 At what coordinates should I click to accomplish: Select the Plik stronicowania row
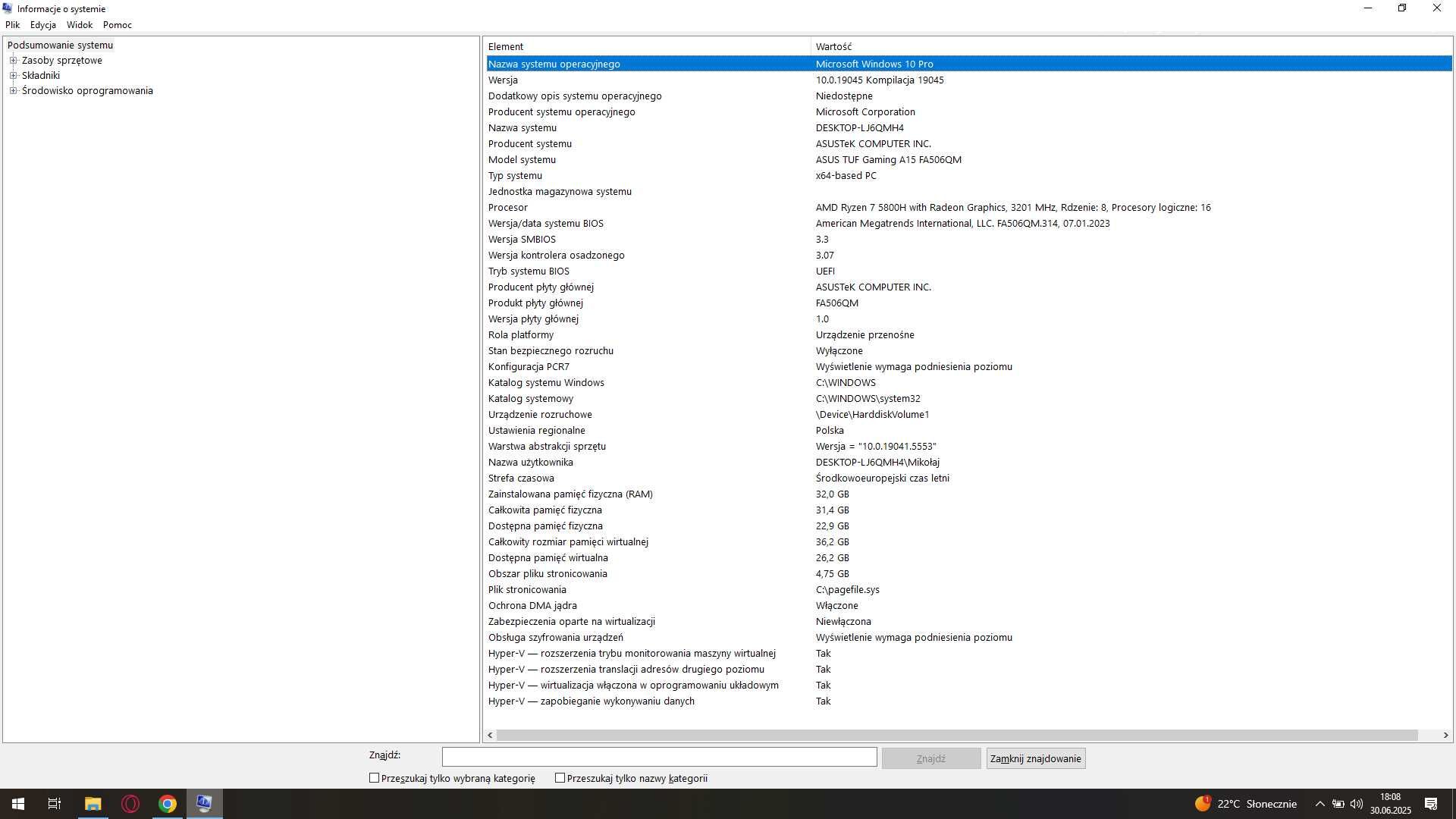pos(968,590)
